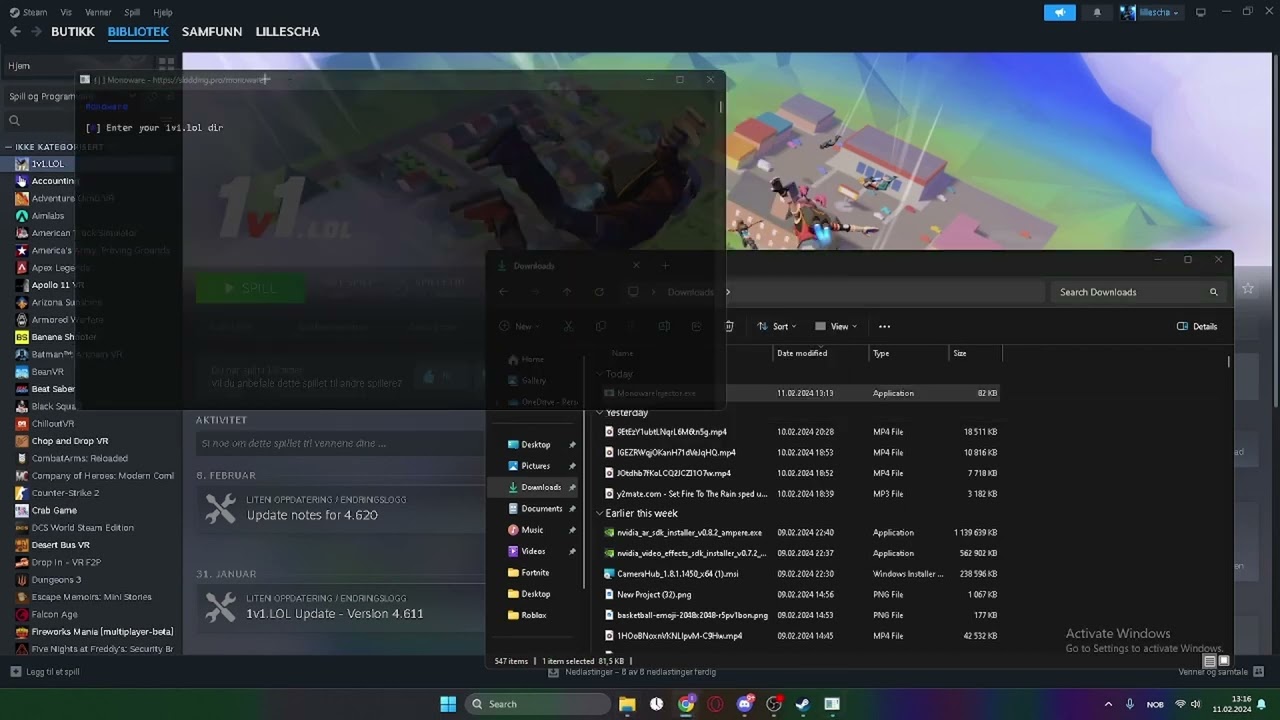Collapse the IKKE KATEGORISERT category
Image resolution: width=1280 pixels, height=720 pixels.
[9, 147]
